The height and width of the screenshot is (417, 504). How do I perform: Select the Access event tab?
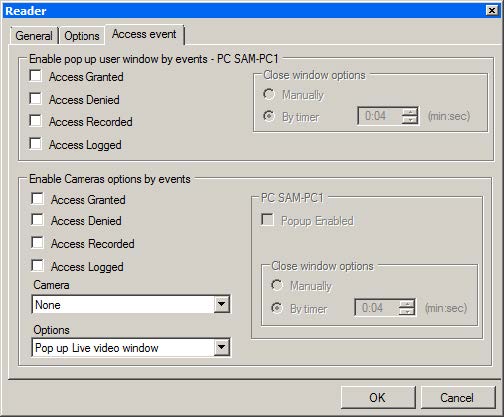[x=144, y=34]
